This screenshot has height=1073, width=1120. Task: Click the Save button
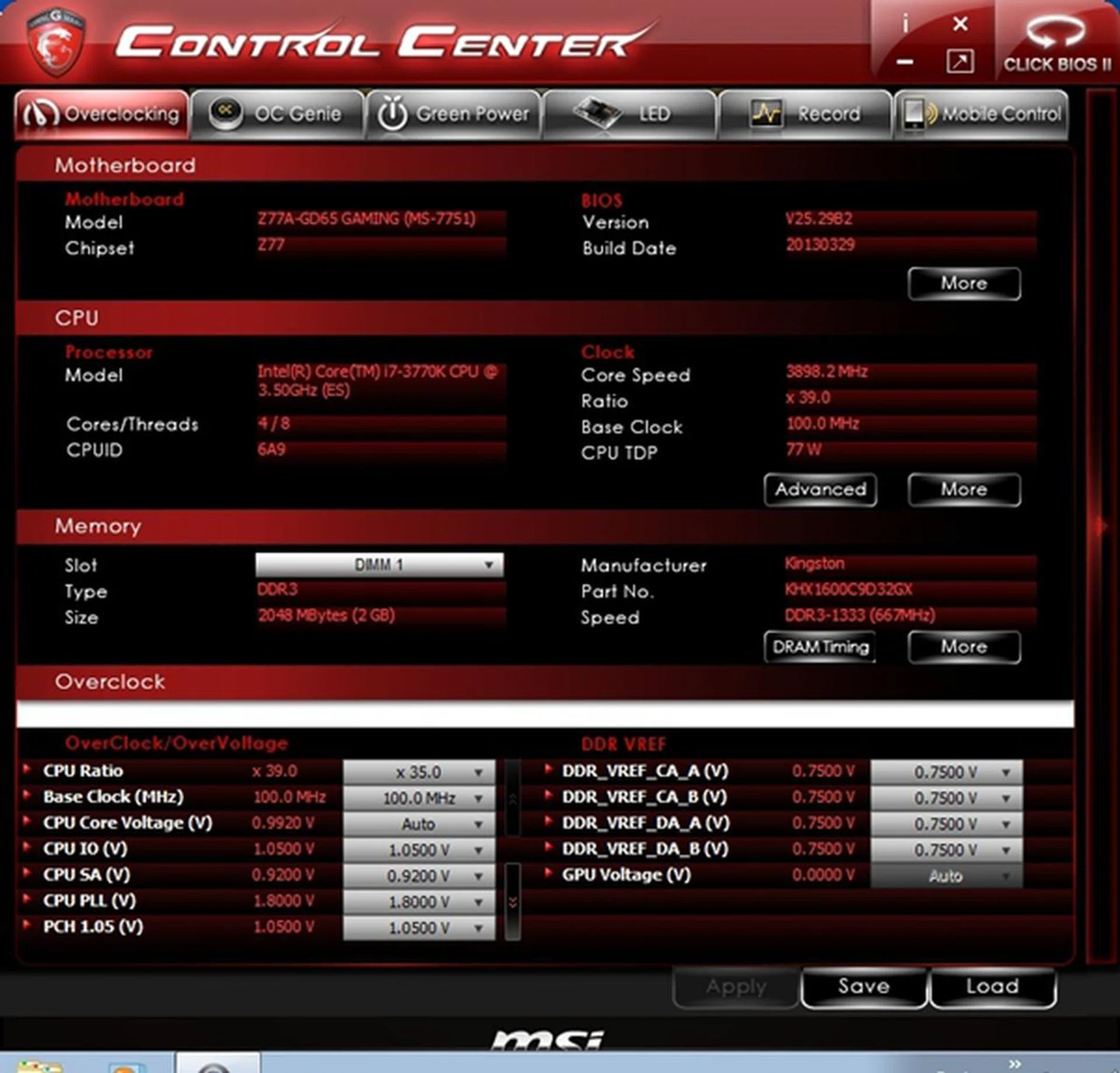tap(863, 986)
